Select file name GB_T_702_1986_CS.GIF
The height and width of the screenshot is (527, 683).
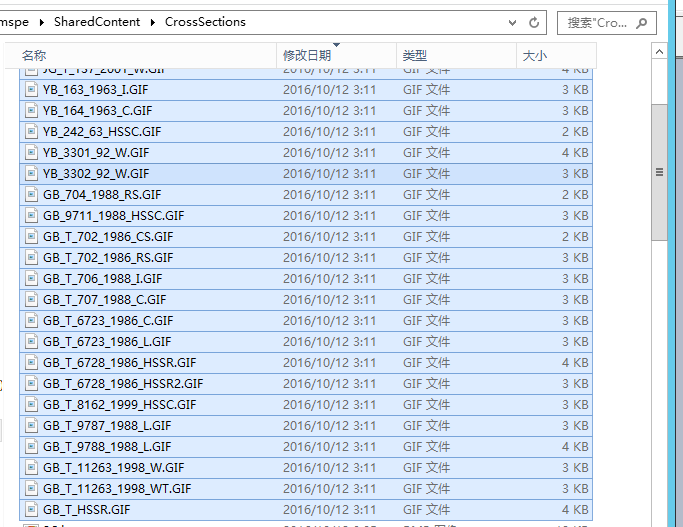pyautogui.click(x=108, y=236)
